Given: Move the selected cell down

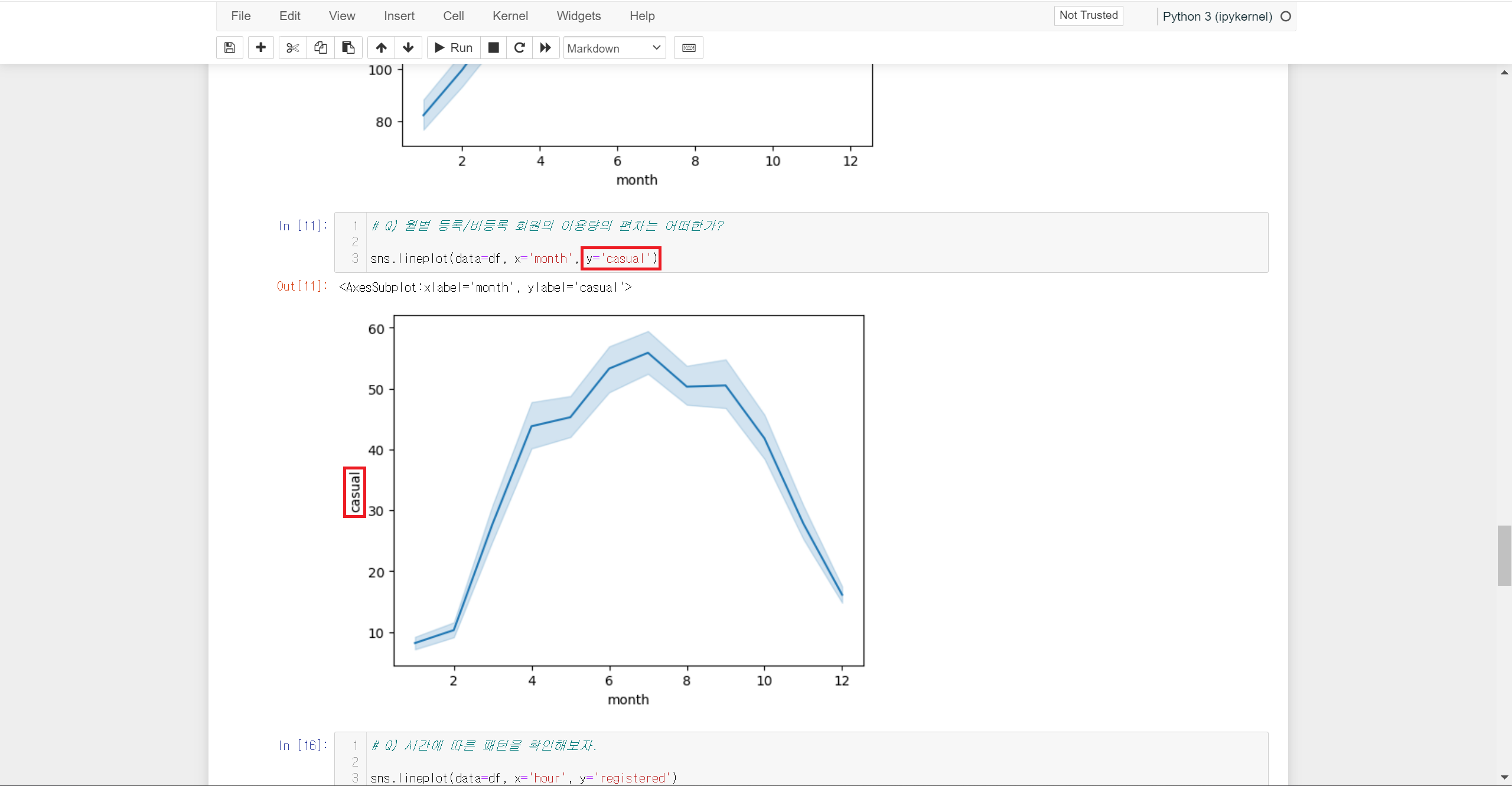Looking at the screenshot, I should pos(408,48).
